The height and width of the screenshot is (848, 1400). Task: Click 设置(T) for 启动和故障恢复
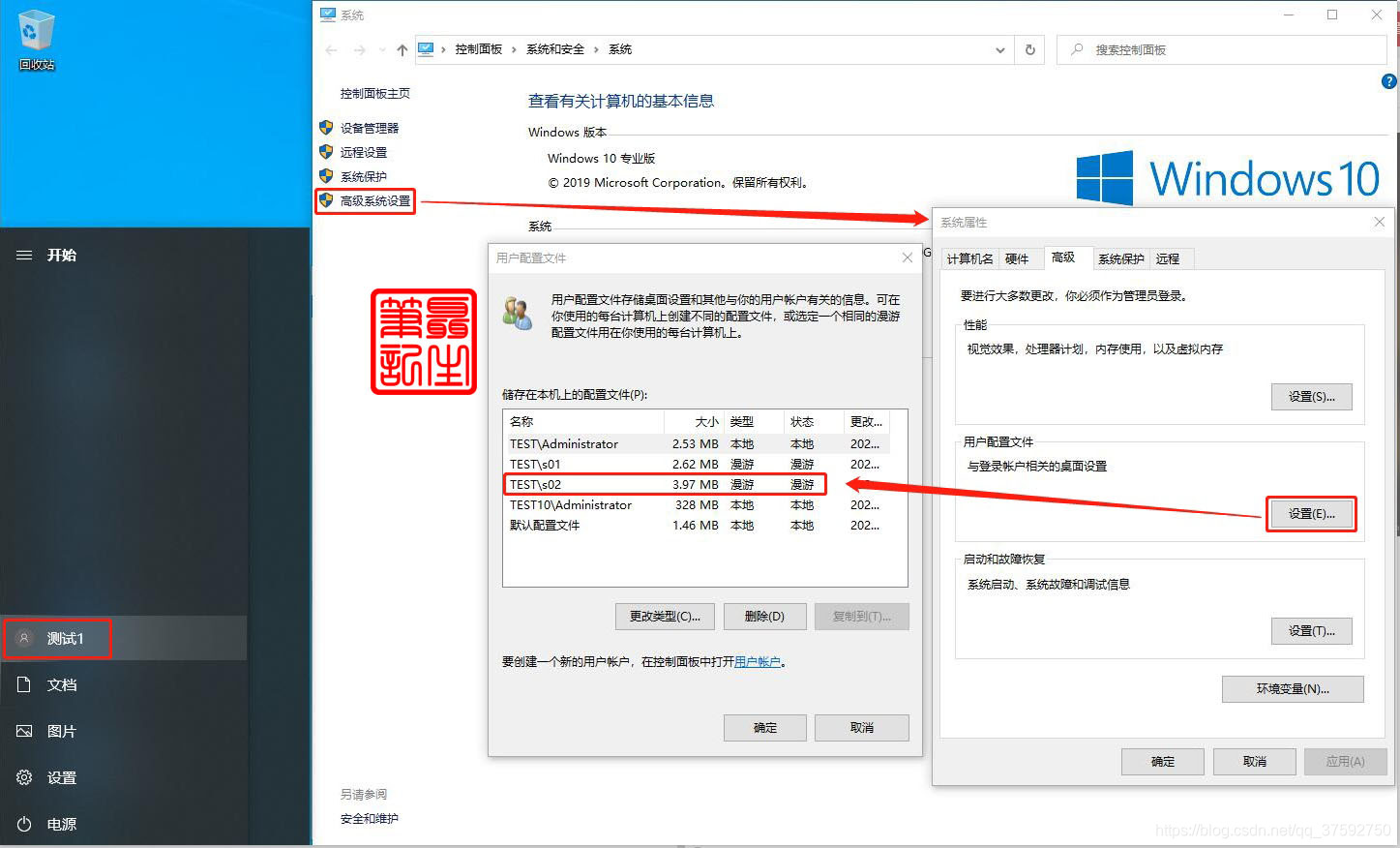[x=1311, y=631]
